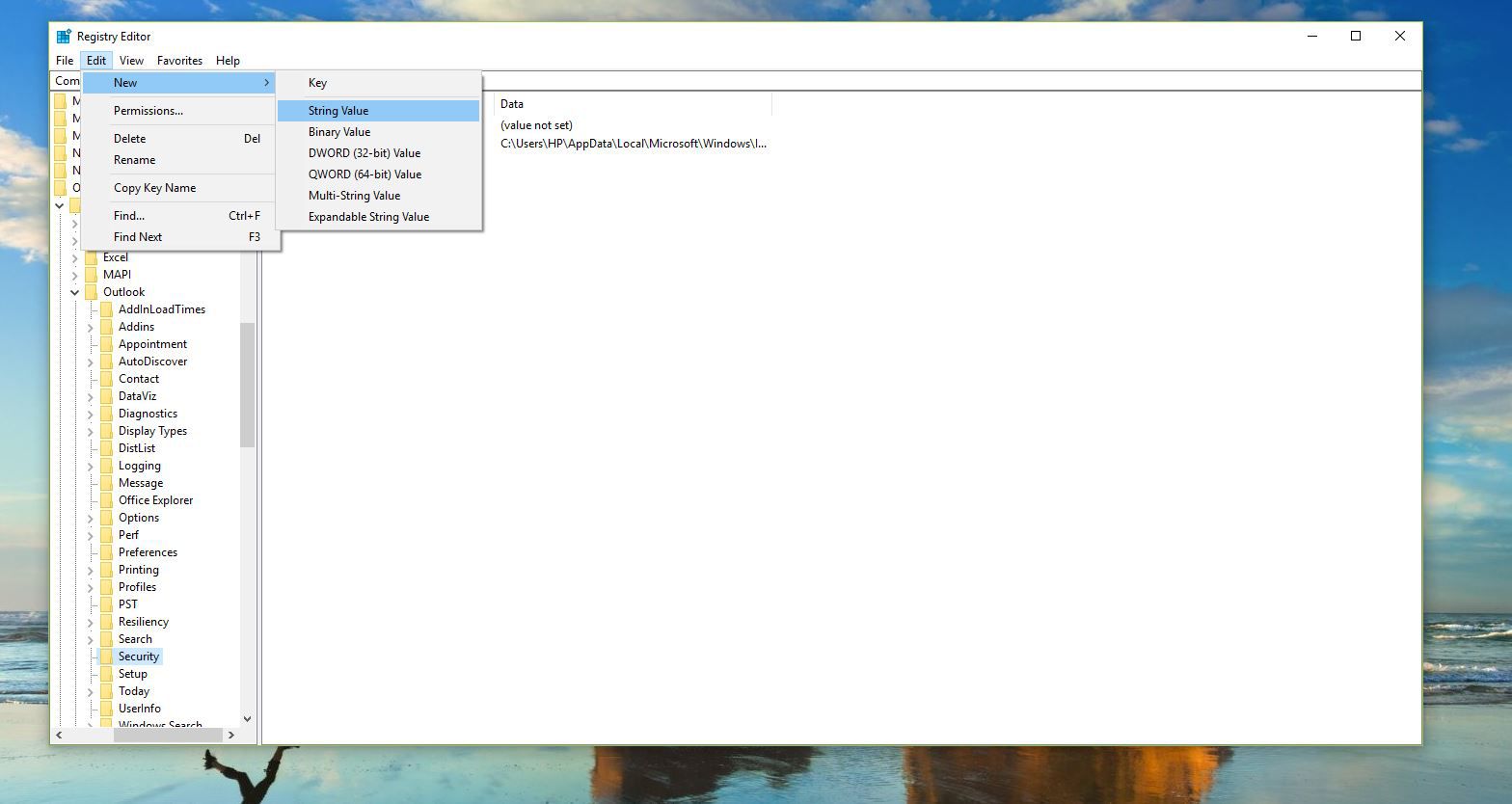Click the folder icon beside AutoDiscover
Viewport: 1512px width, 804px height.
tap(106, 362)
